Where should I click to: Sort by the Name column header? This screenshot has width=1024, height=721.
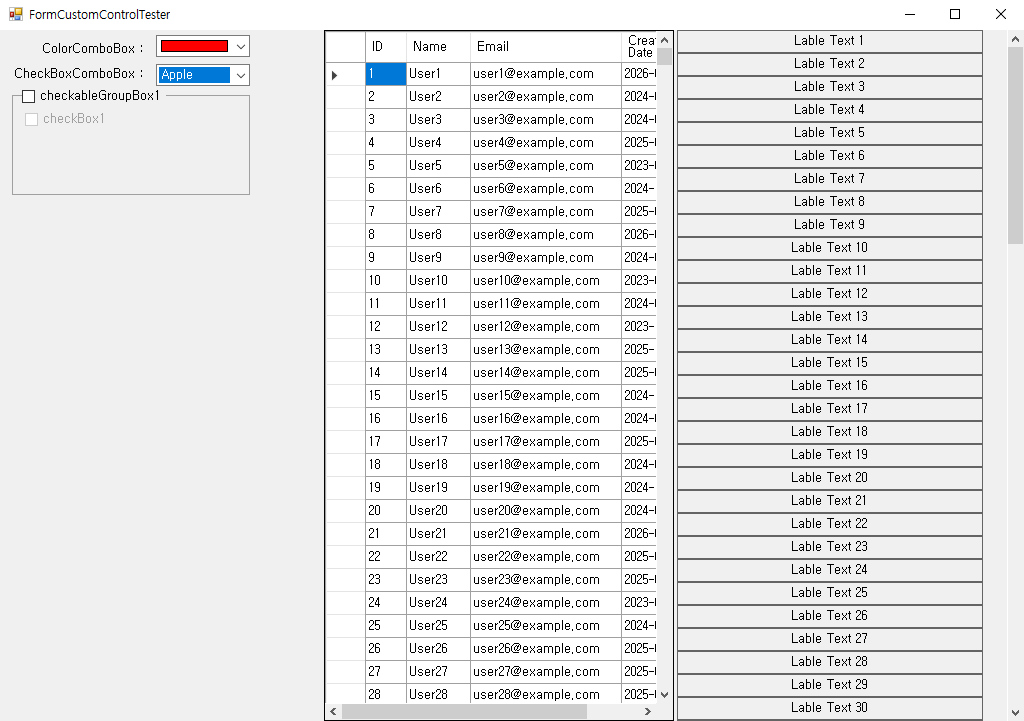438,47
